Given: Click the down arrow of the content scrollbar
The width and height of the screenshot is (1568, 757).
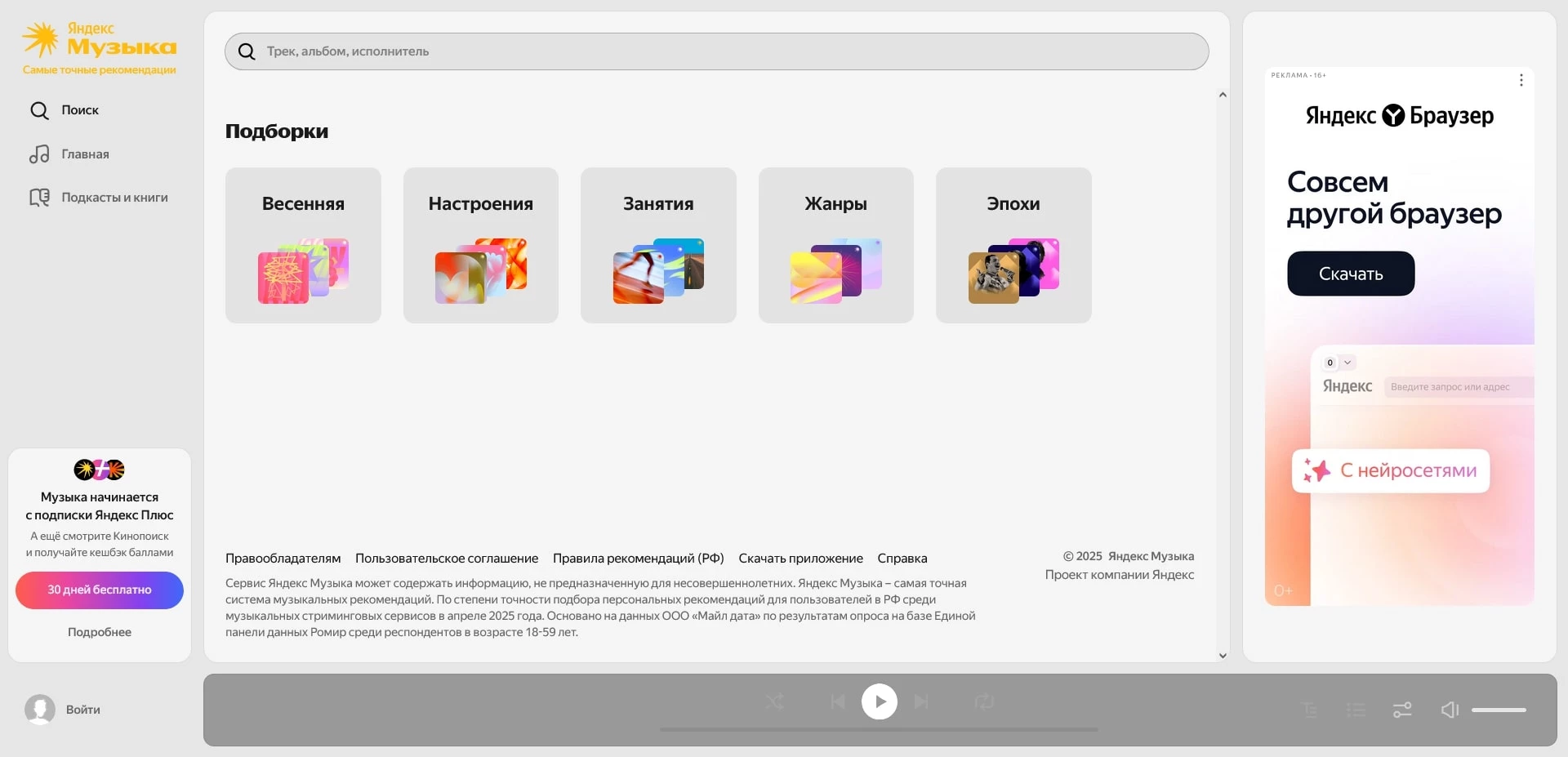Looking at the screenshot, I should 1223,655.
